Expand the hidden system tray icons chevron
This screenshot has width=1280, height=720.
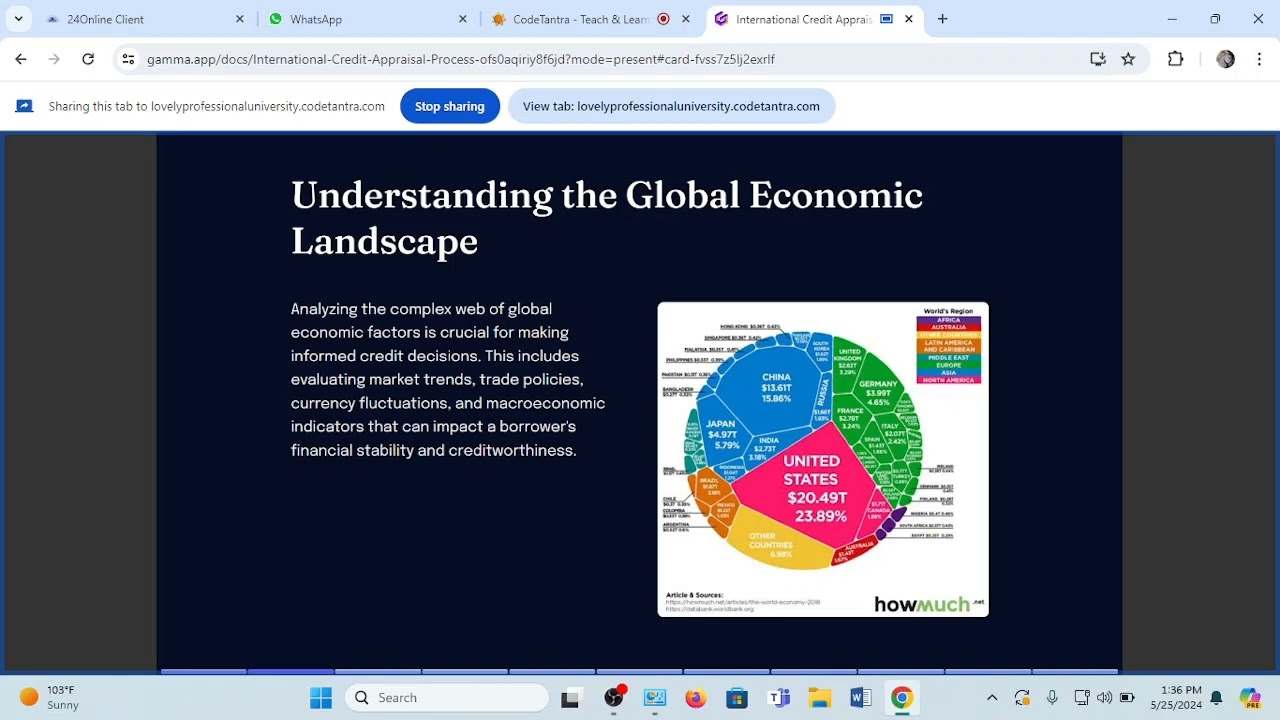[992, 698]
